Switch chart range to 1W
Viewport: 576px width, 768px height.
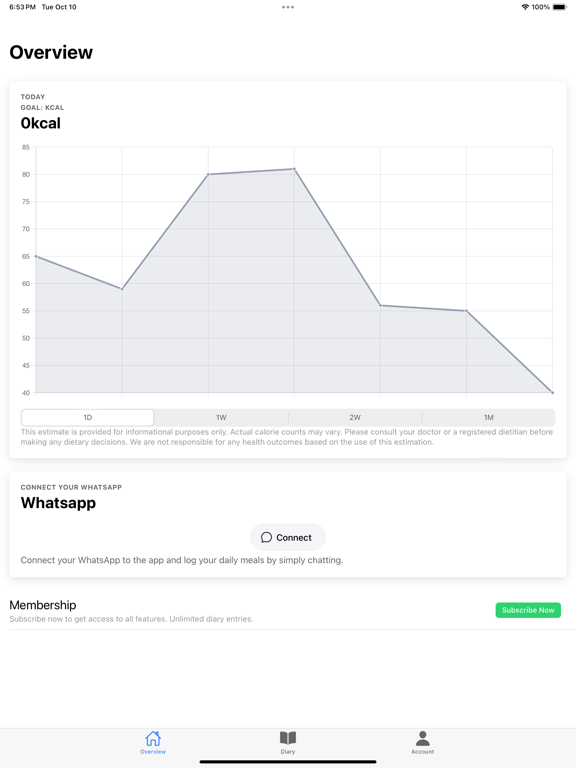pyautogui.click(x=221, y=417)
